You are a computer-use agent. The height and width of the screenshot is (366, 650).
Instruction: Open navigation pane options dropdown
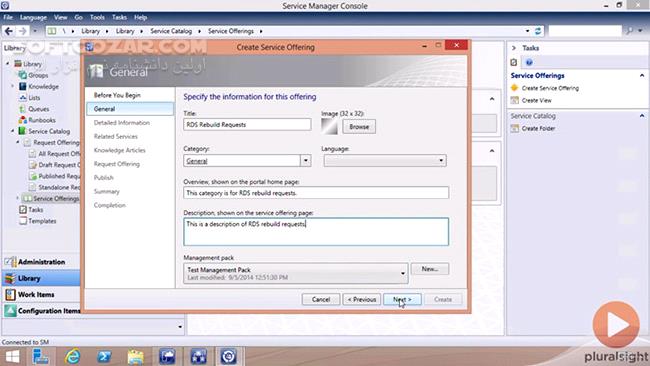click(180, 327)
